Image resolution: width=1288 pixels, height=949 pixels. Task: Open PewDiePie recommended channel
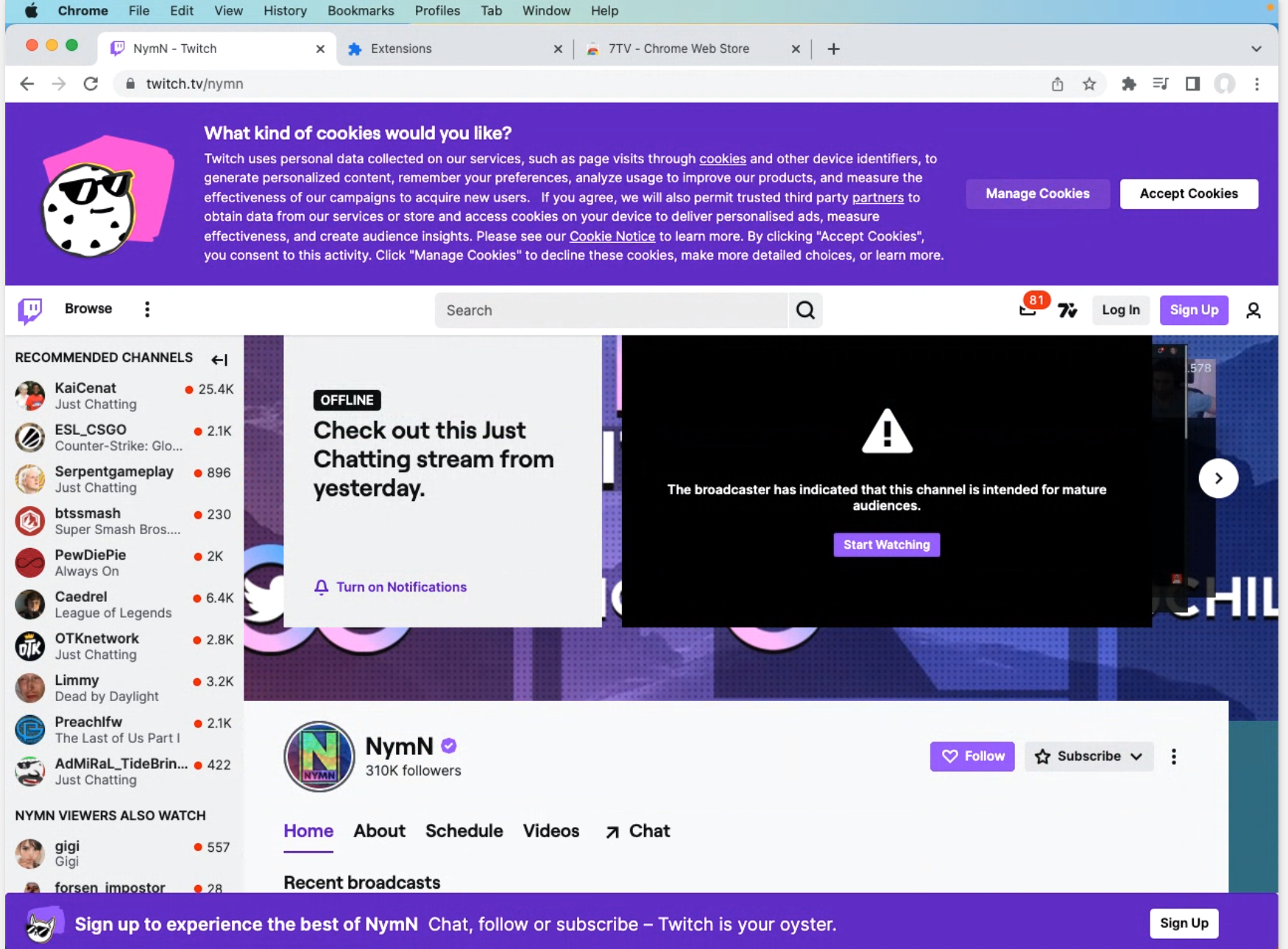[x=124, y=563]
